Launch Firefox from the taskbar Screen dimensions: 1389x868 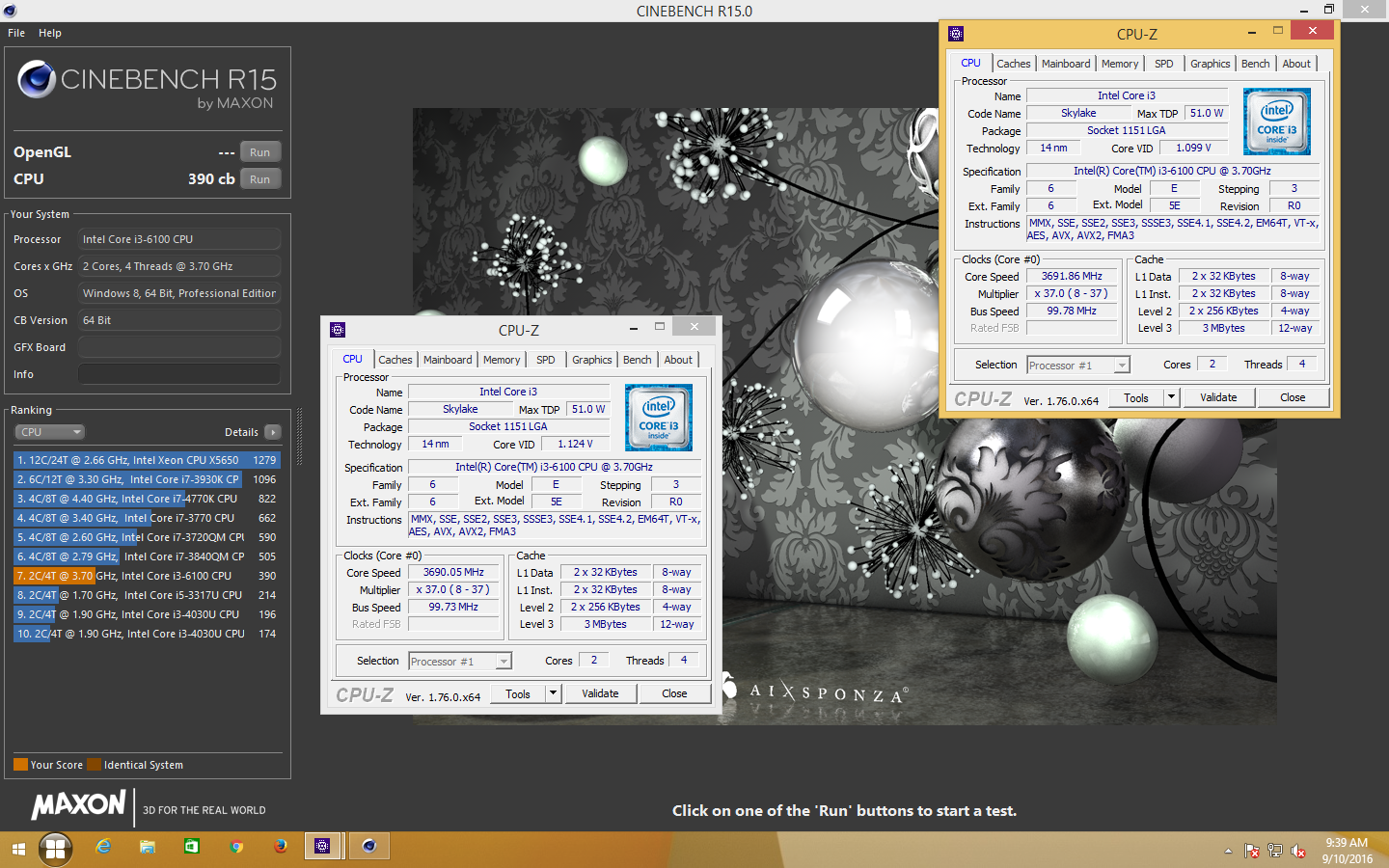click(281, 847)
